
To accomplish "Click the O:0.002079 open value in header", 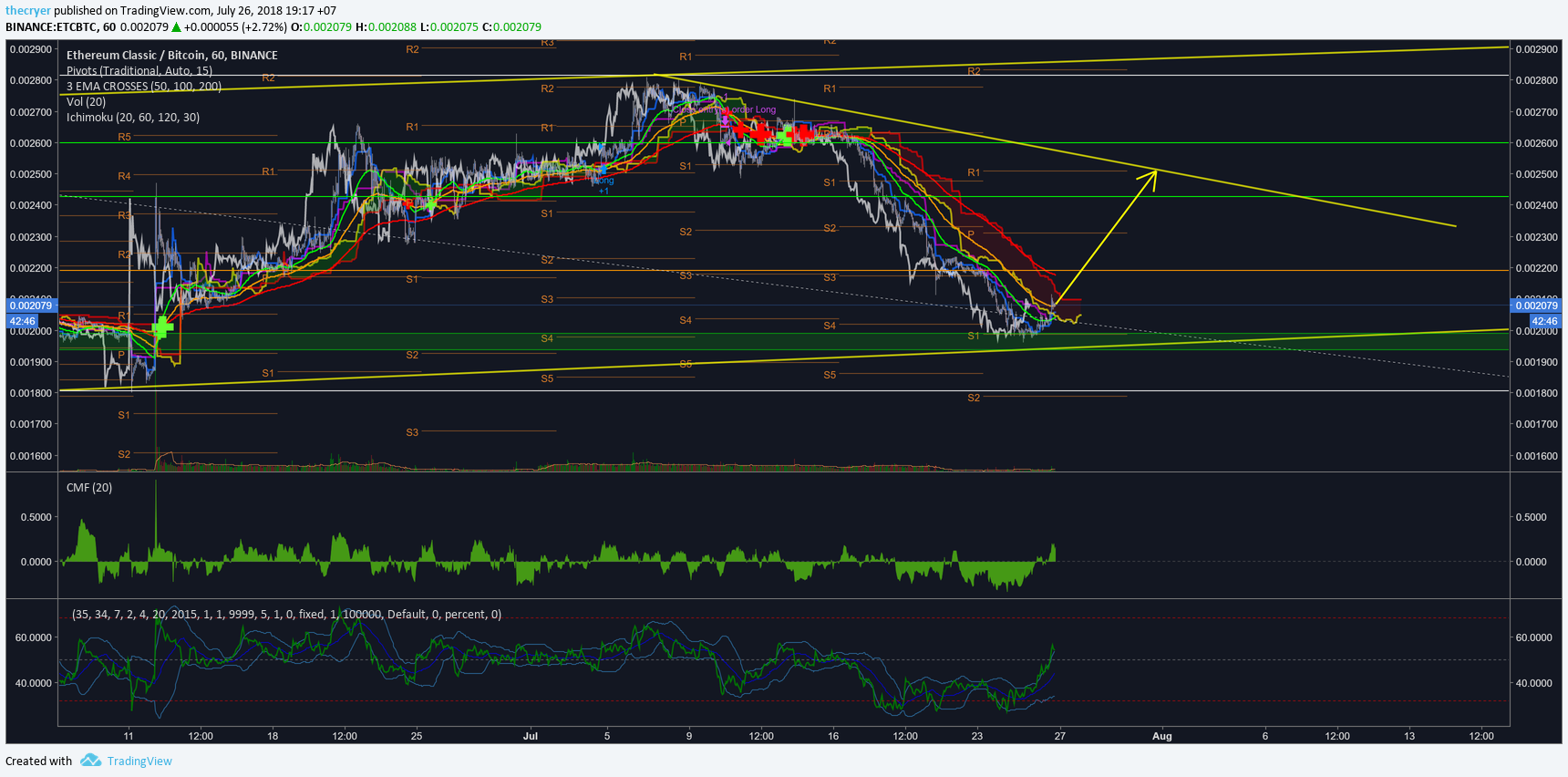I will pos(322,27).
